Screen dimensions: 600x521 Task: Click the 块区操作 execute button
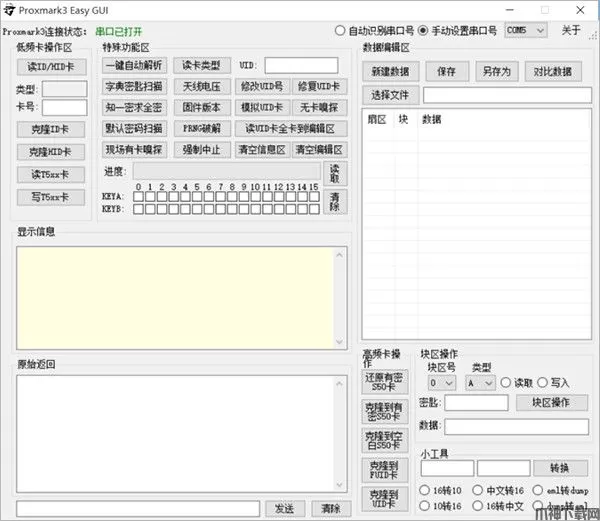pos(552,403)
